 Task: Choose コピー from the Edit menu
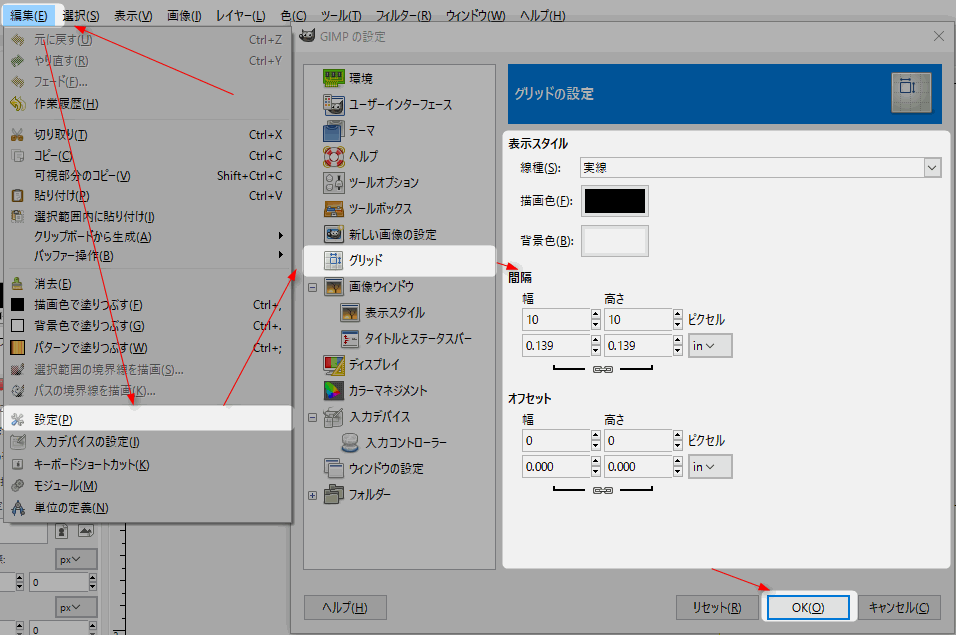(148, 155)
